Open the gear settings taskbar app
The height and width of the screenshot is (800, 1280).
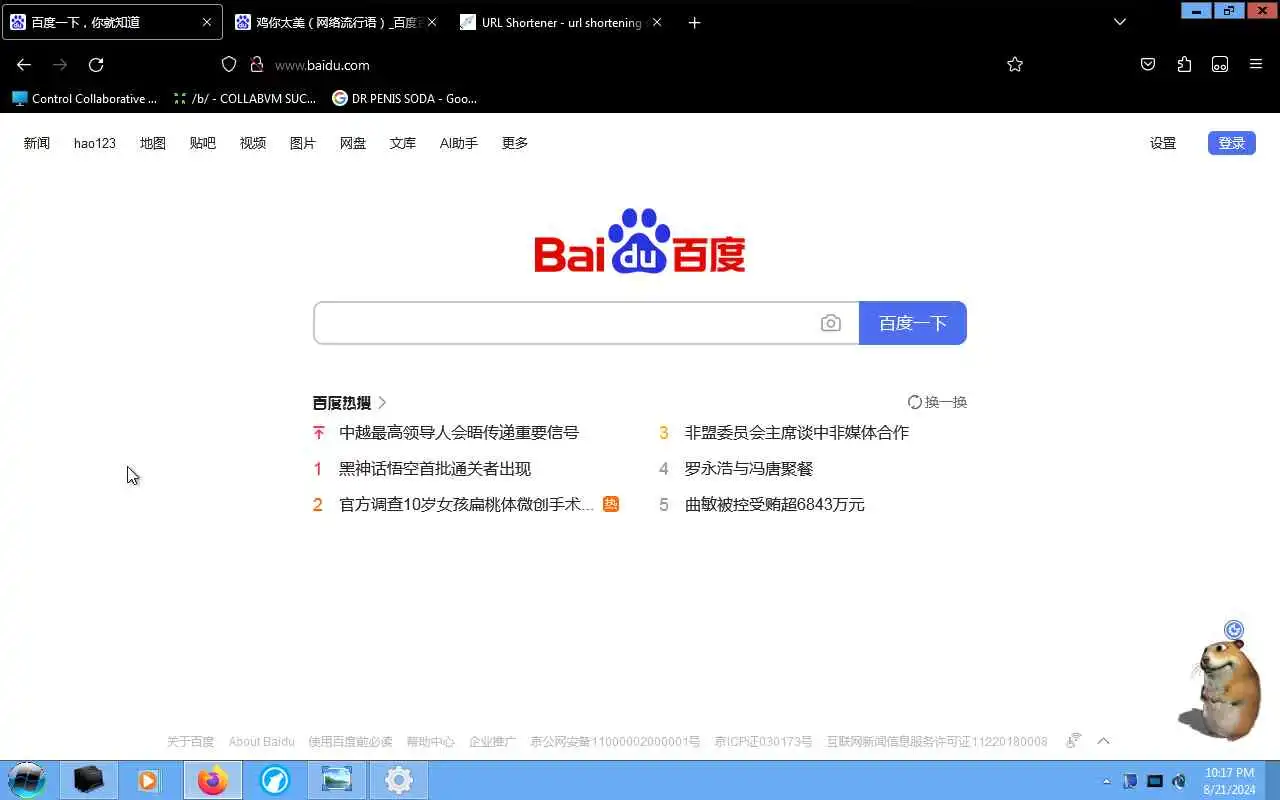[x=399, y=780]
